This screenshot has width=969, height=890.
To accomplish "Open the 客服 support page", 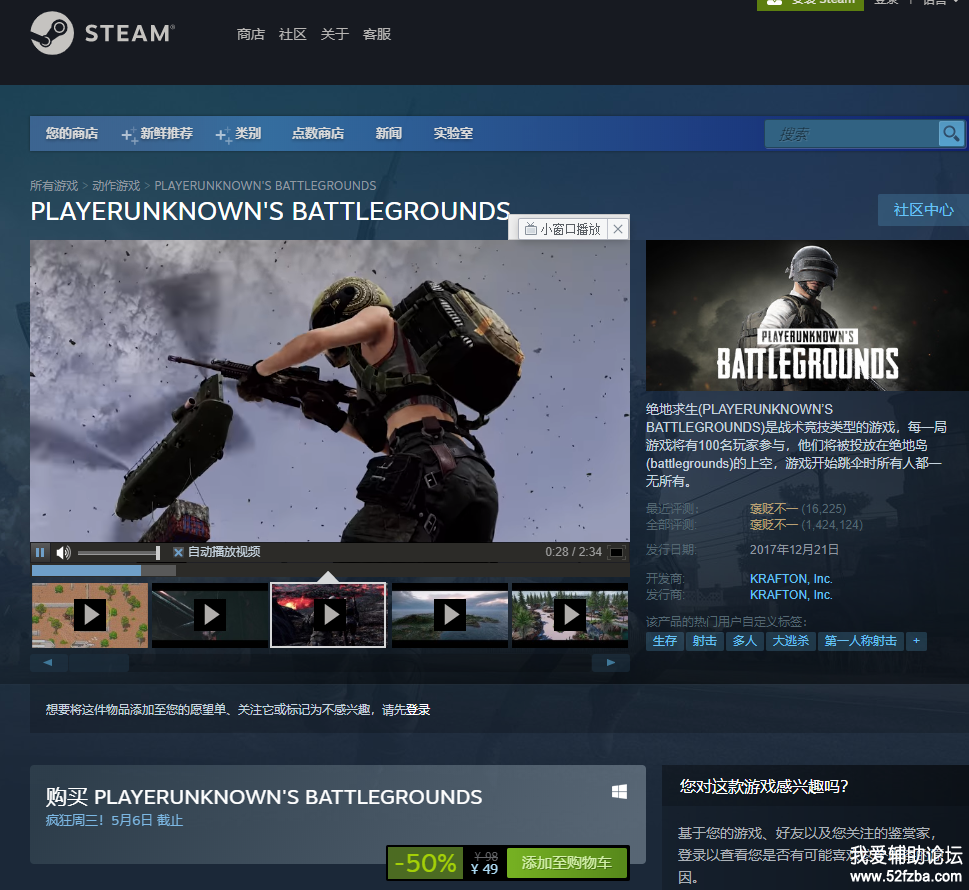I will [x=377, y=34].
